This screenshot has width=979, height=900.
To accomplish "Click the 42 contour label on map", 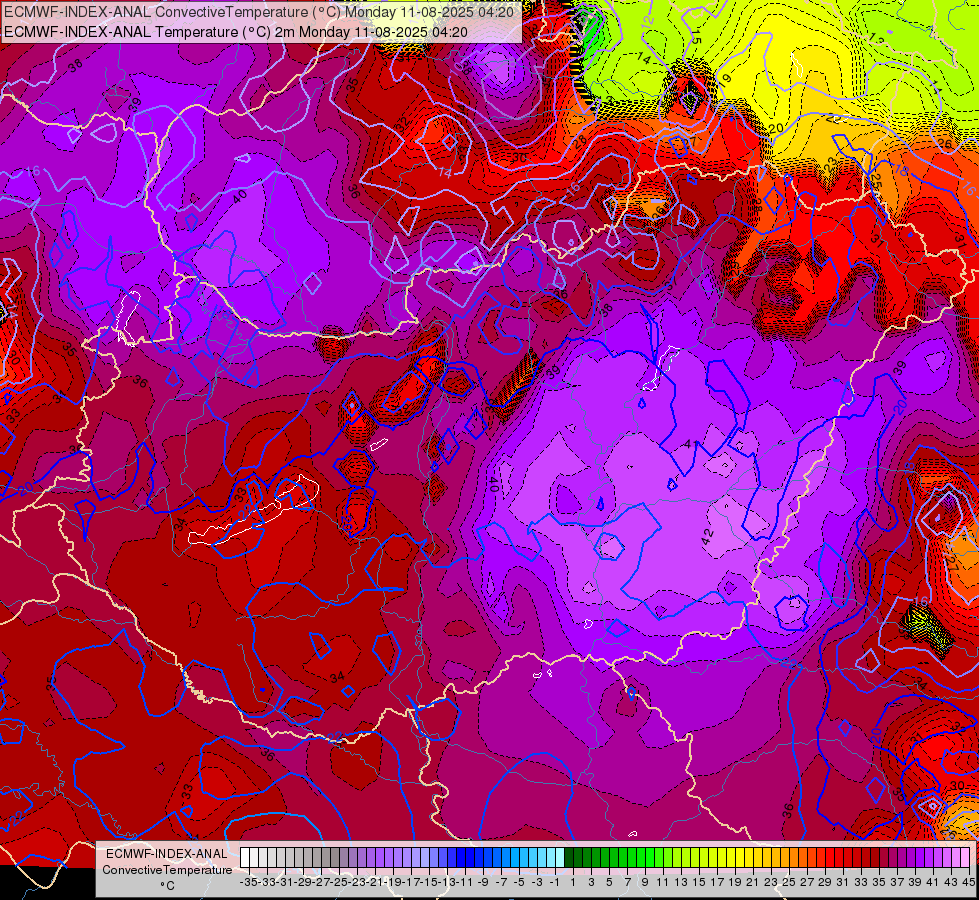I will (x=708, y=536).
